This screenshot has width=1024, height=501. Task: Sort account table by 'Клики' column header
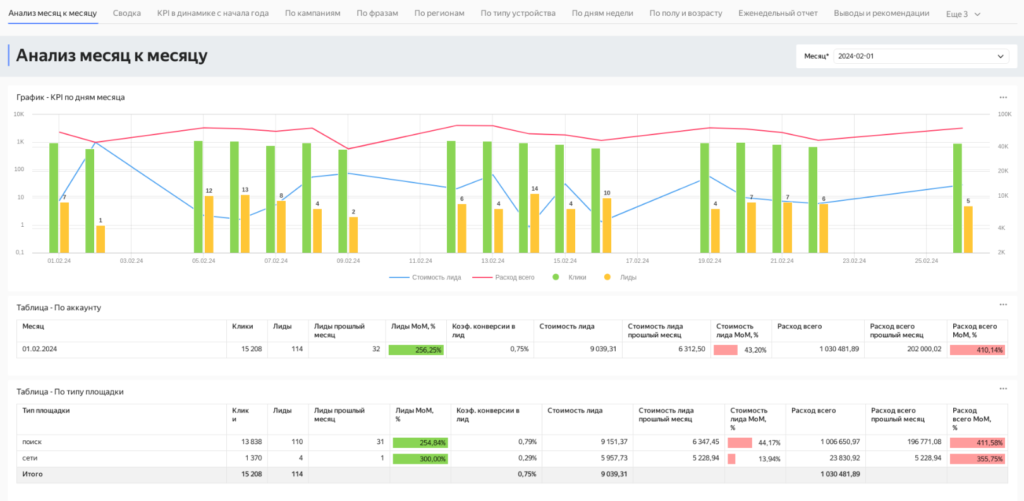point(242,326)
